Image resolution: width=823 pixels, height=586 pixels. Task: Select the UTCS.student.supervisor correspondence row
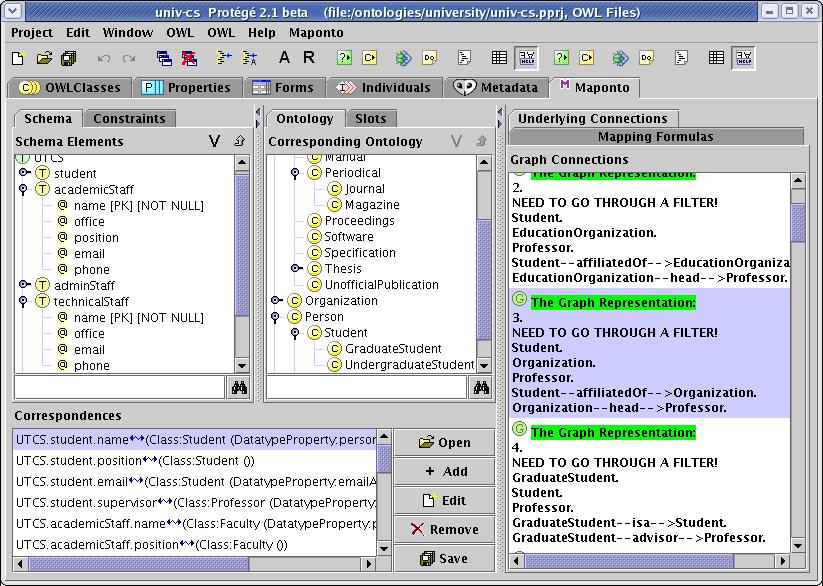click(x=194, y=503)
